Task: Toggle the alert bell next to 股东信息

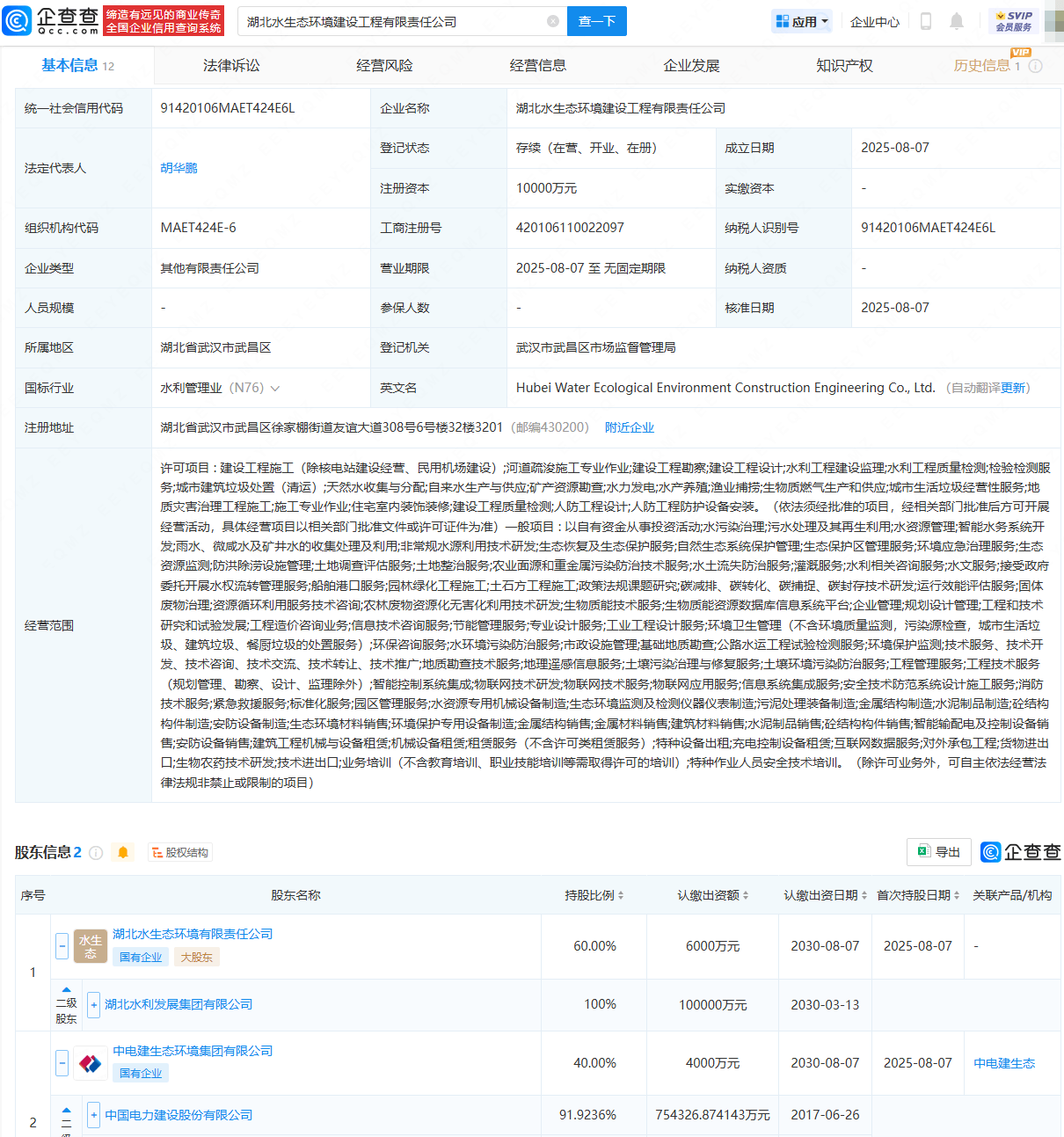Action: click(x=123, y=852)
